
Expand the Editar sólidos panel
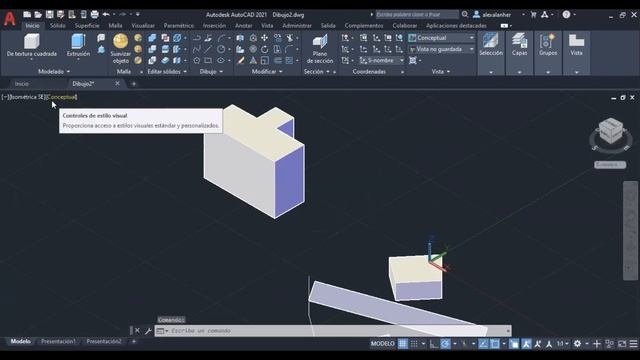pos(167,71)
